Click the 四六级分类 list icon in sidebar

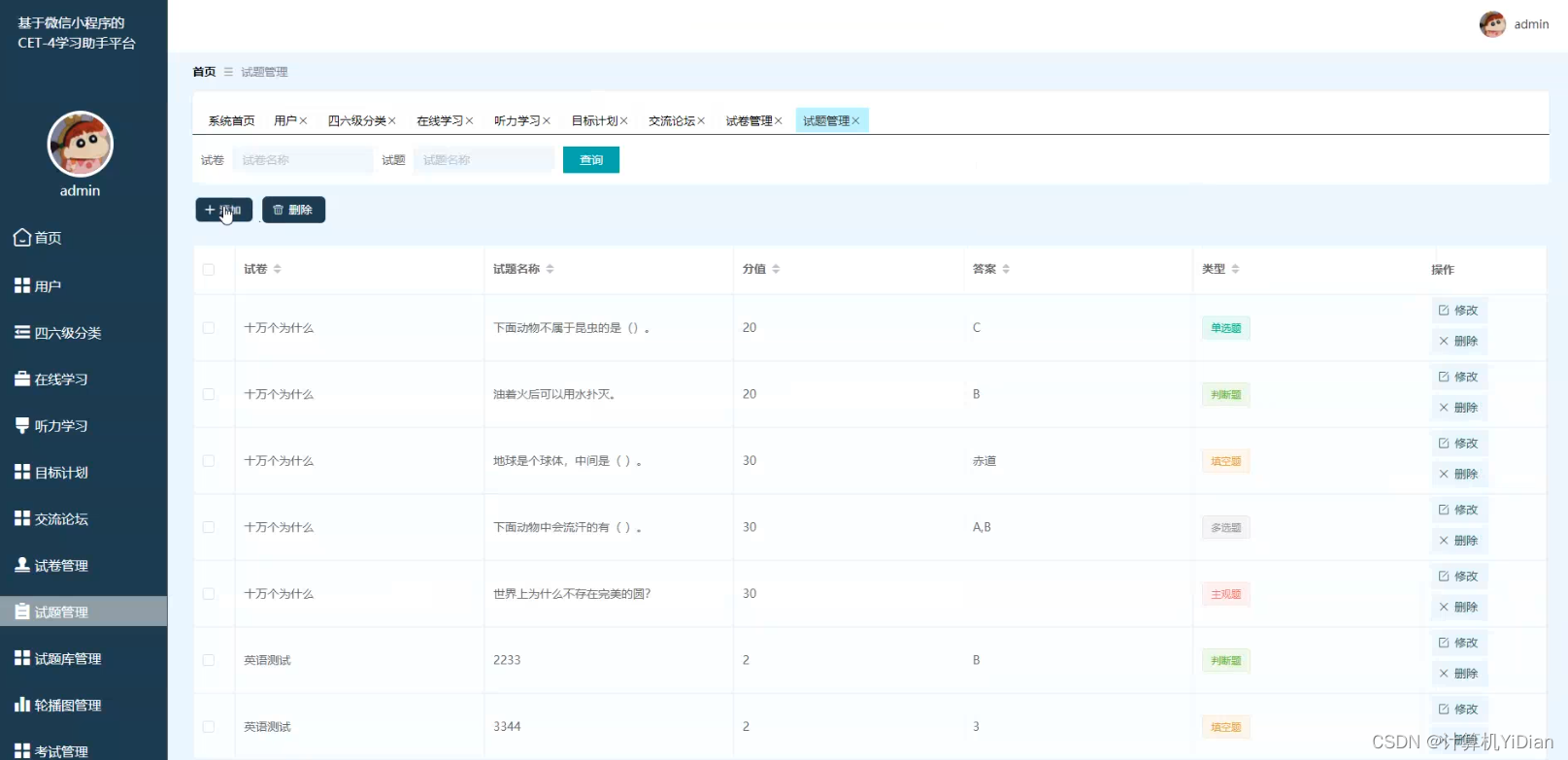click(x=22, y=332)
